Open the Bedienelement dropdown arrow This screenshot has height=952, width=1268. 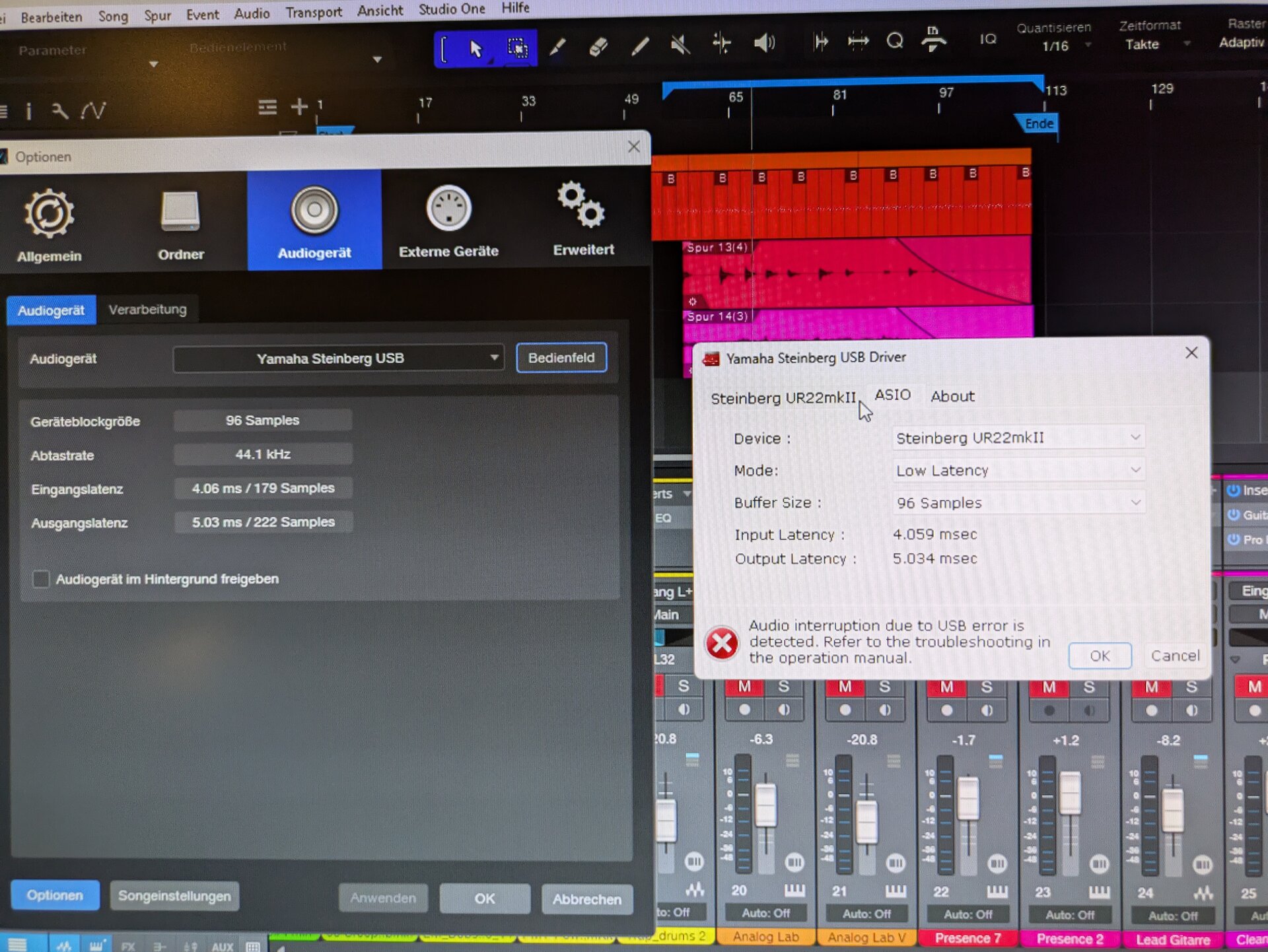[377, 59]
